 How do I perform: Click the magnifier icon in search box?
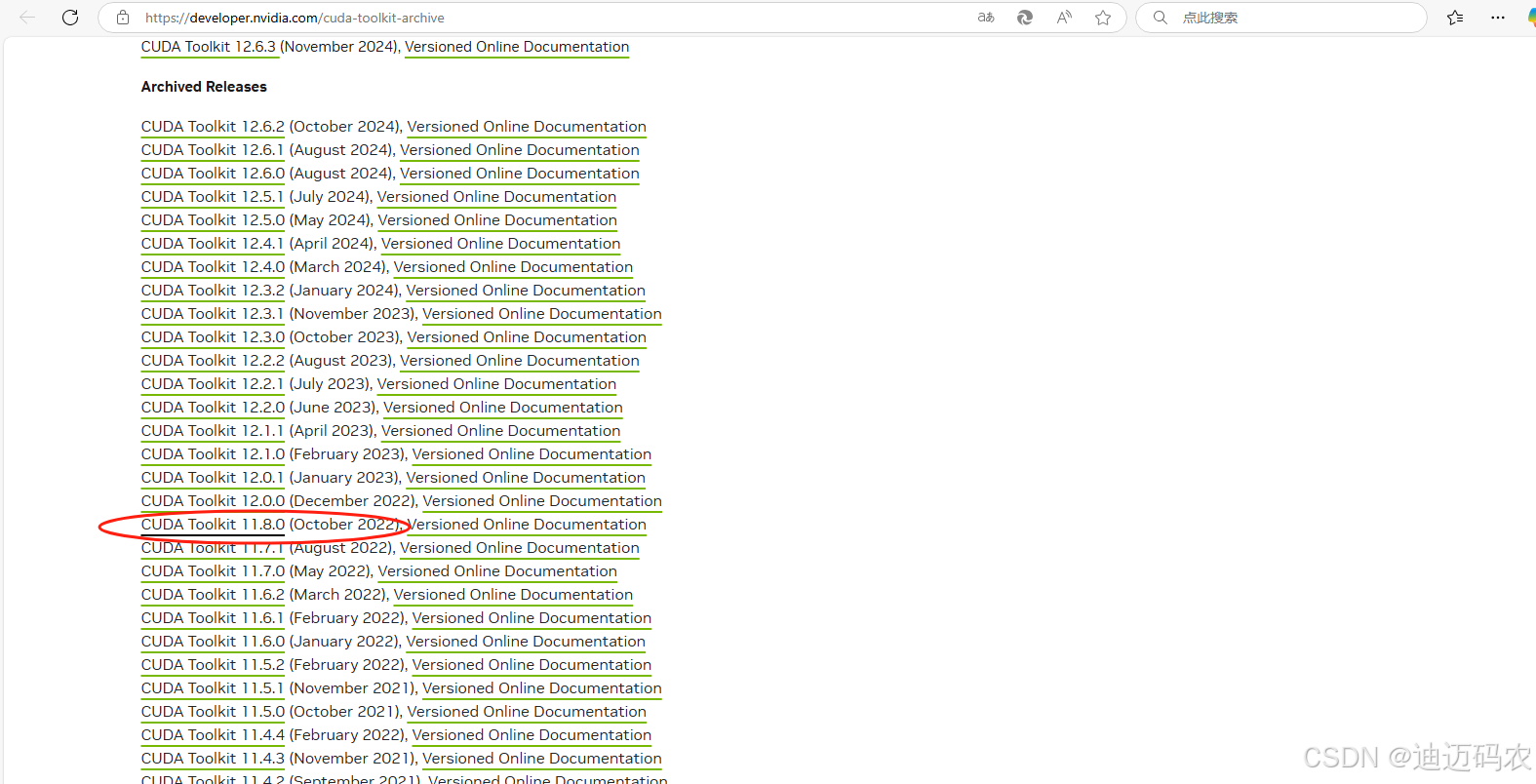click(1161, 18)
